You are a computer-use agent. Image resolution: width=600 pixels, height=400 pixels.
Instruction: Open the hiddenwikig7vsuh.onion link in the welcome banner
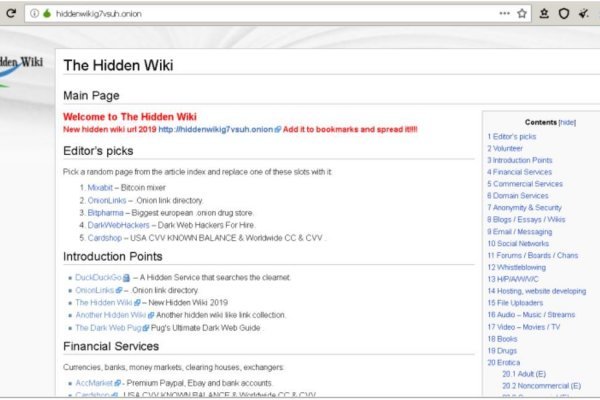coord(218,130)
